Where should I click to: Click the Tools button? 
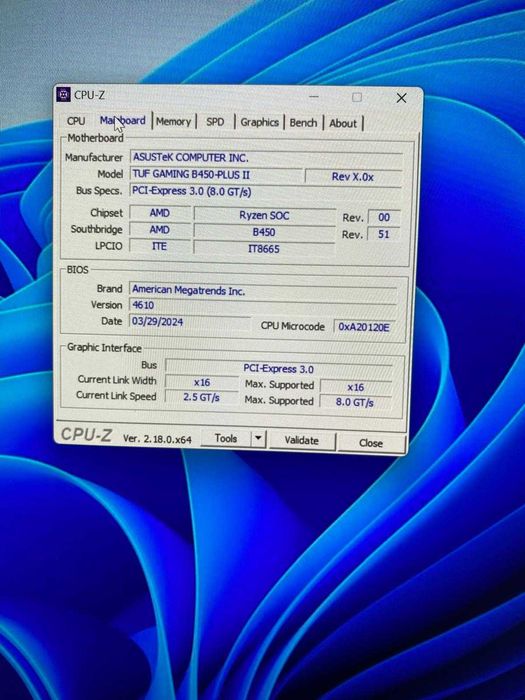click(226, 439)
